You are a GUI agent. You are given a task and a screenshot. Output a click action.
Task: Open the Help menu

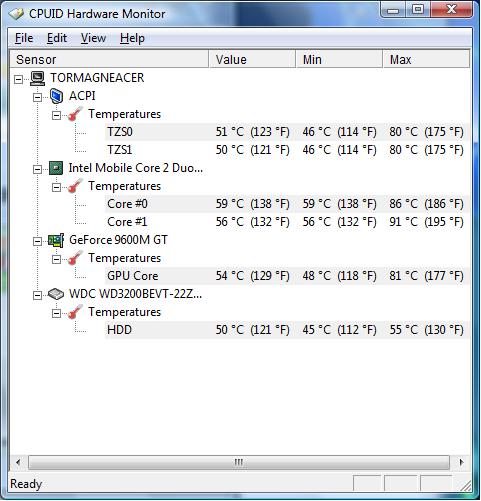(x=132, y=38)
